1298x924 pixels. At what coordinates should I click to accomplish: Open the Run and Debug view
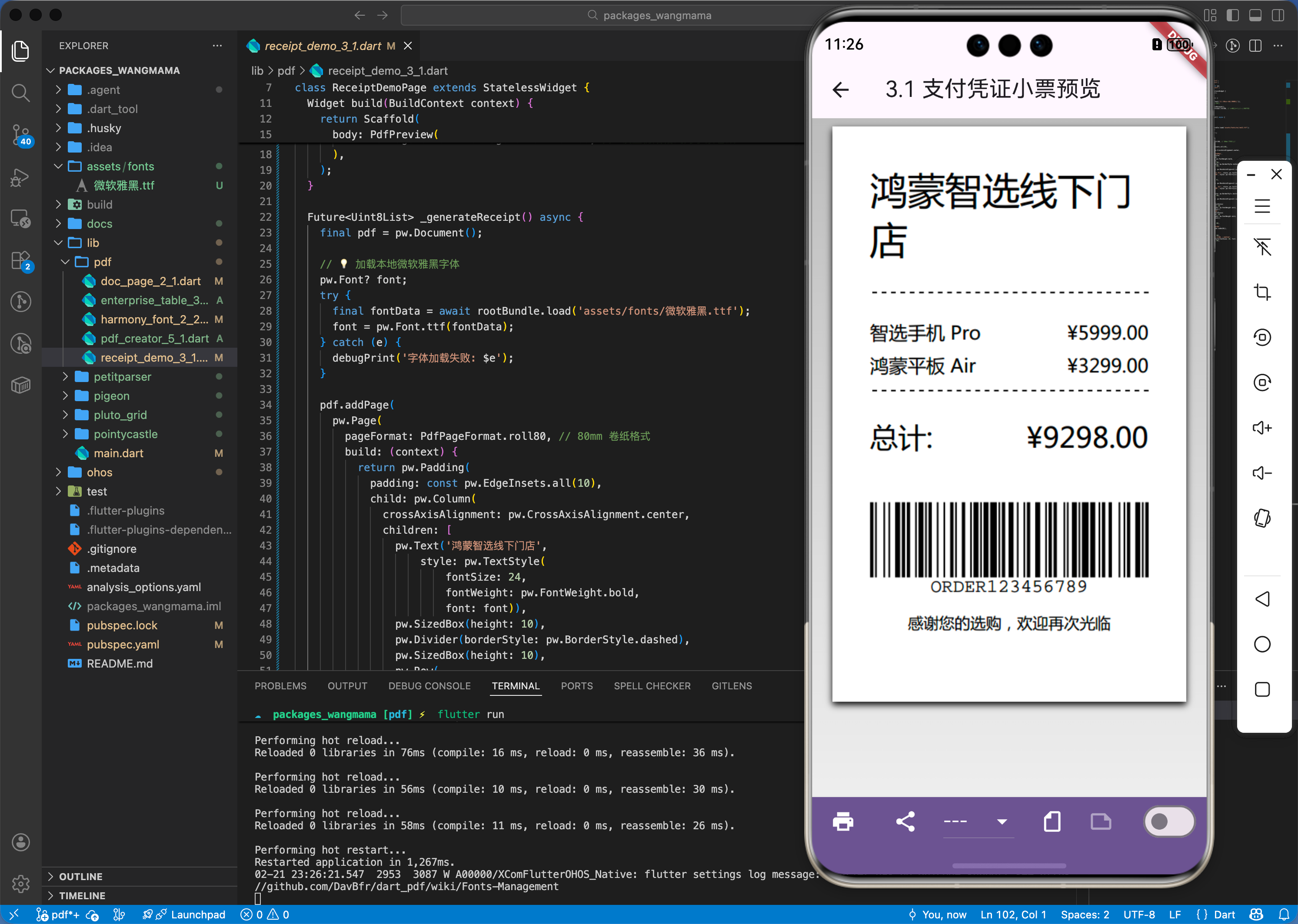(x=20, y=177)
